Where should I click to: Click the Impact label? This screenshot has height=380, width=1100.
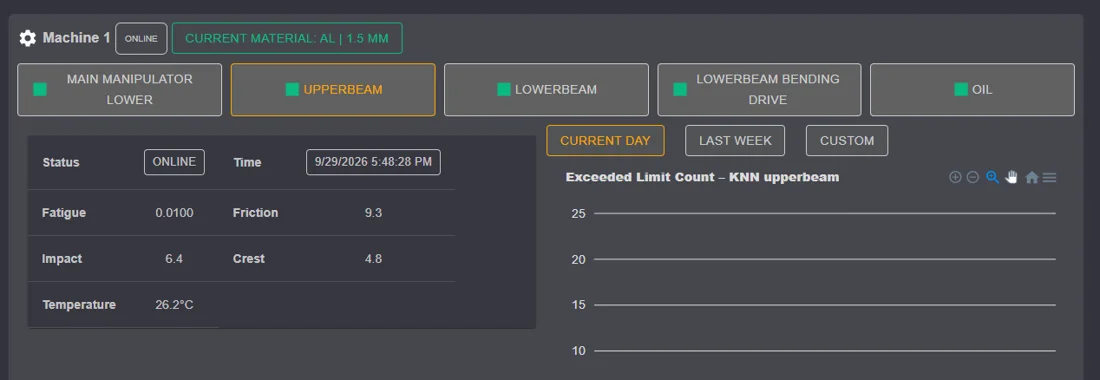(x=62, y=259)
